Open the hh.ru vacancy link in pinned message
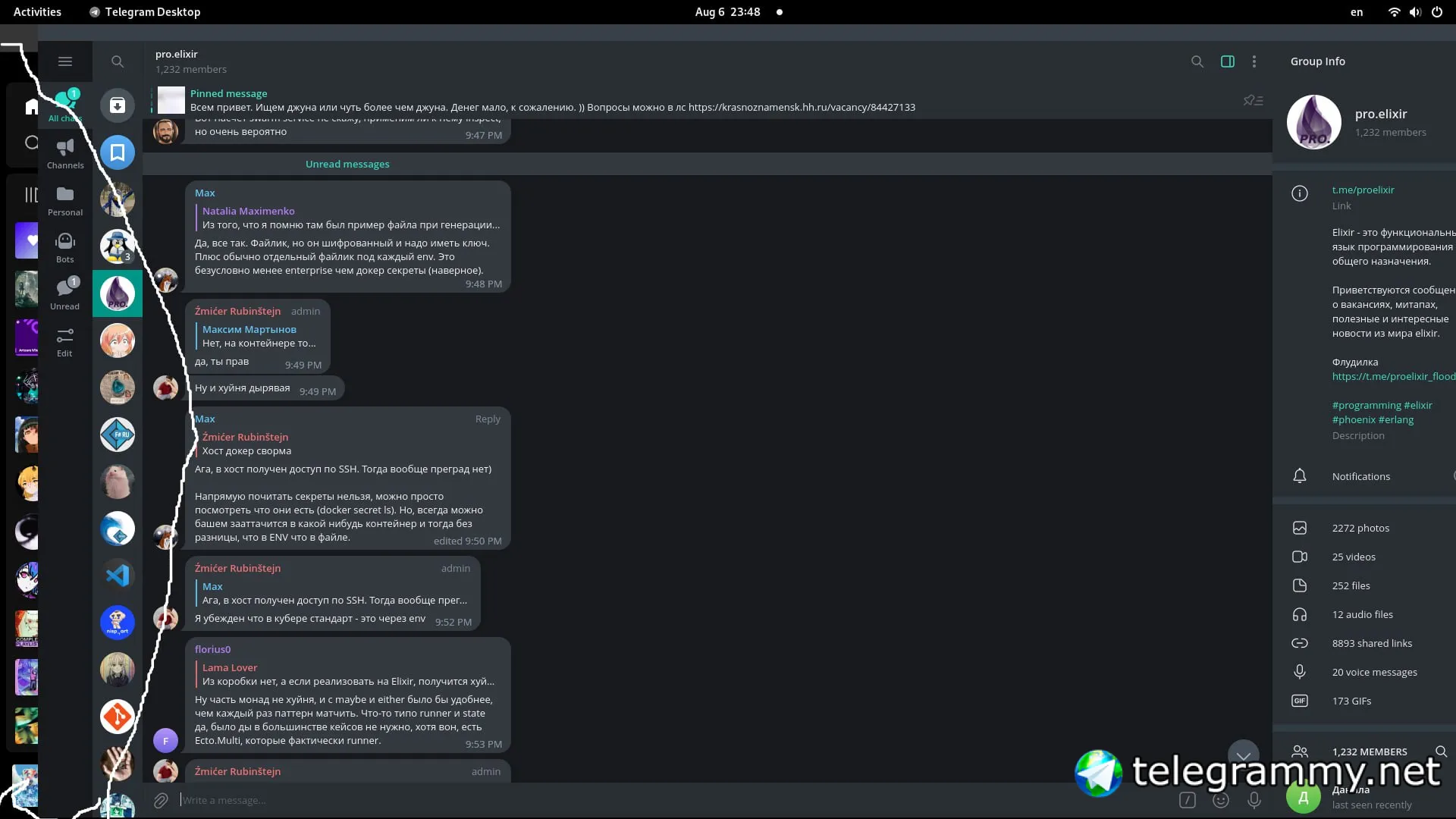Screen dimensions: 1456x819 [802, 108]
